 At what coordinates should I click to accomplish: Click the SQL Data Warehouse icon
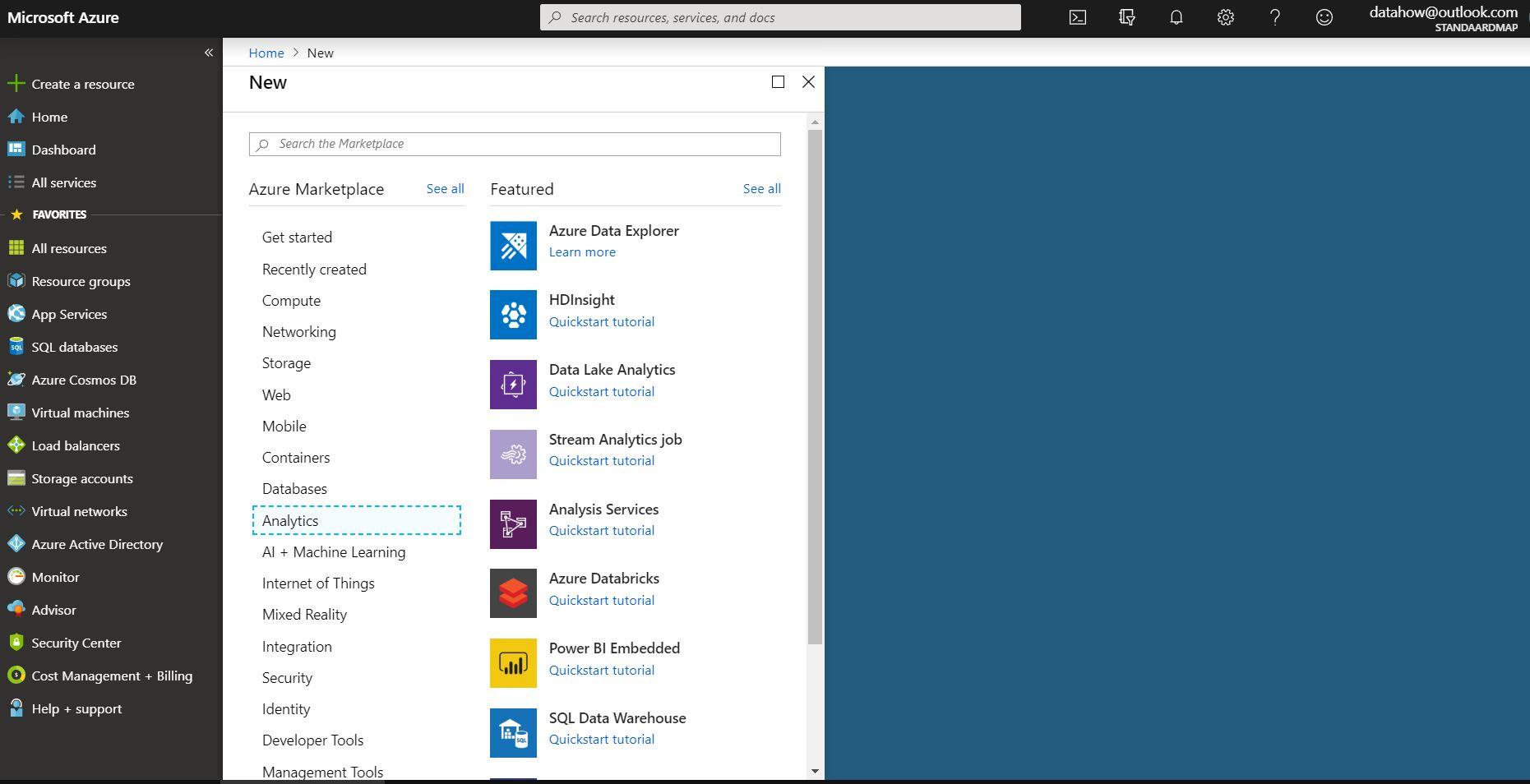click(513, 733)
